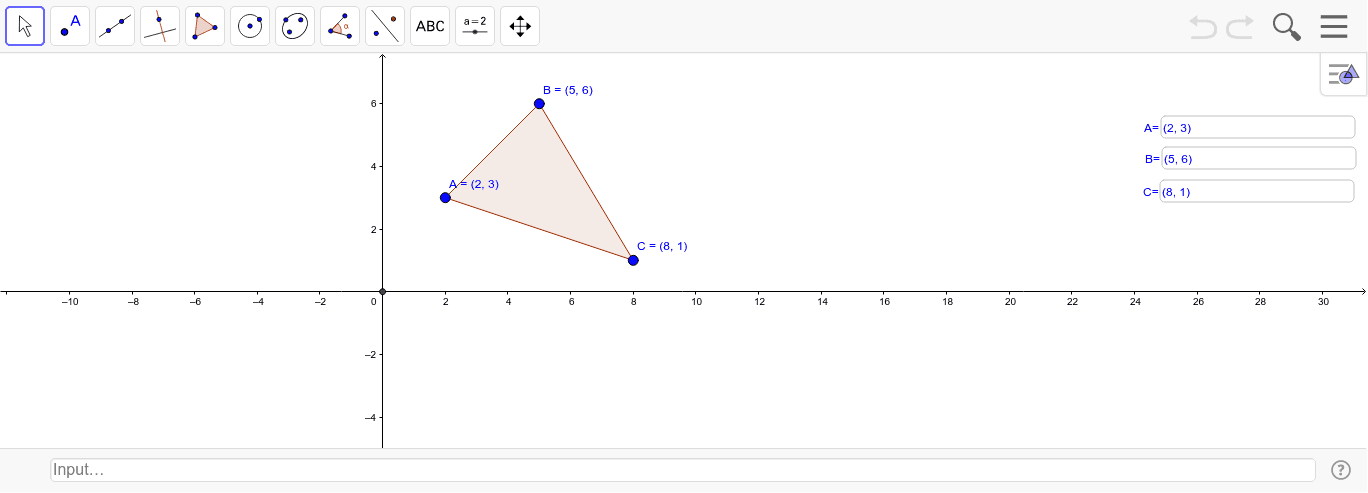The height and width of the screenshot is (493, 1368).
Task: Click input box for point C
Action: point(1256,191)
